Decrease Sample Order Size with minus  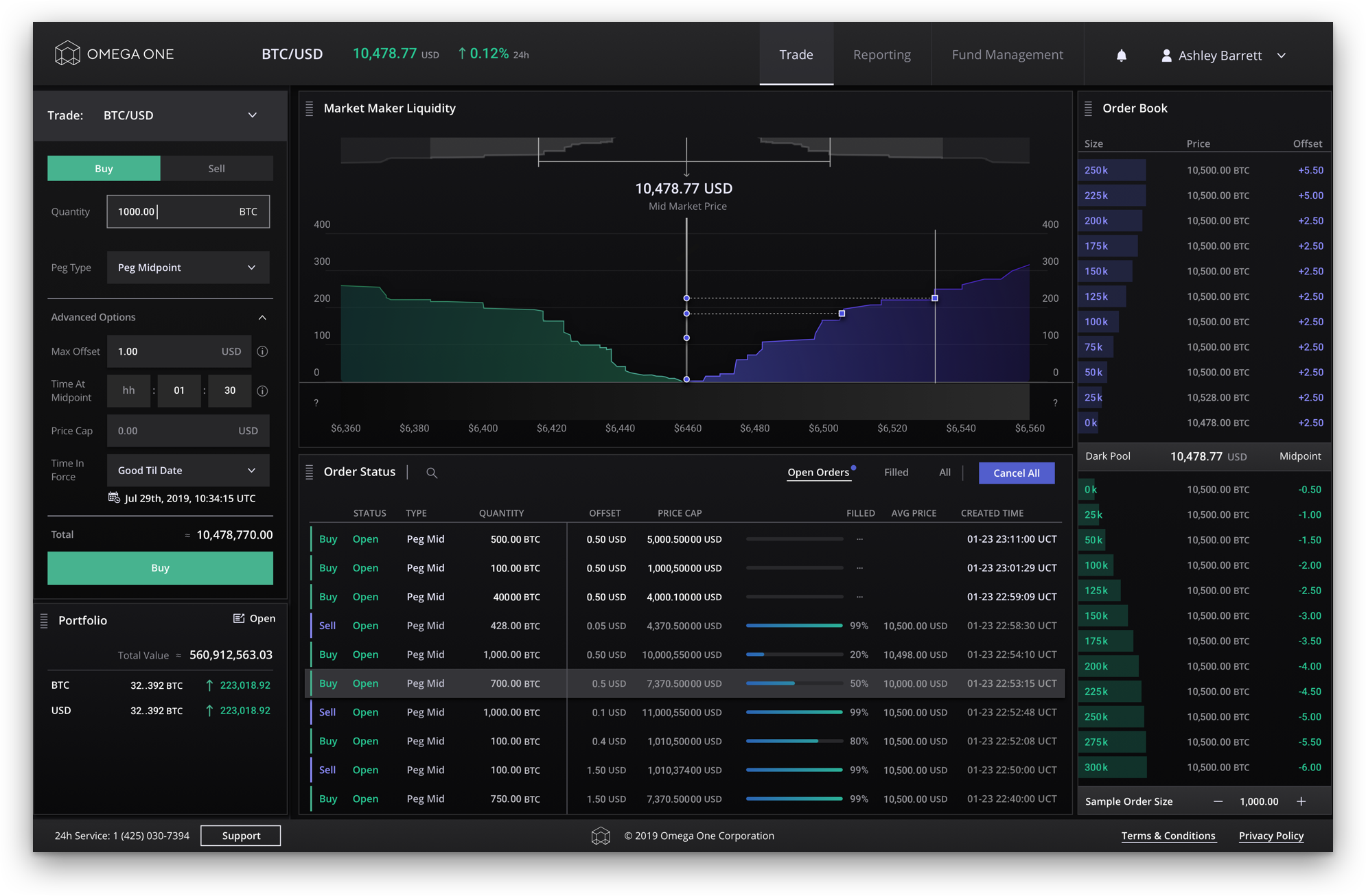(x=1218, y=801)
